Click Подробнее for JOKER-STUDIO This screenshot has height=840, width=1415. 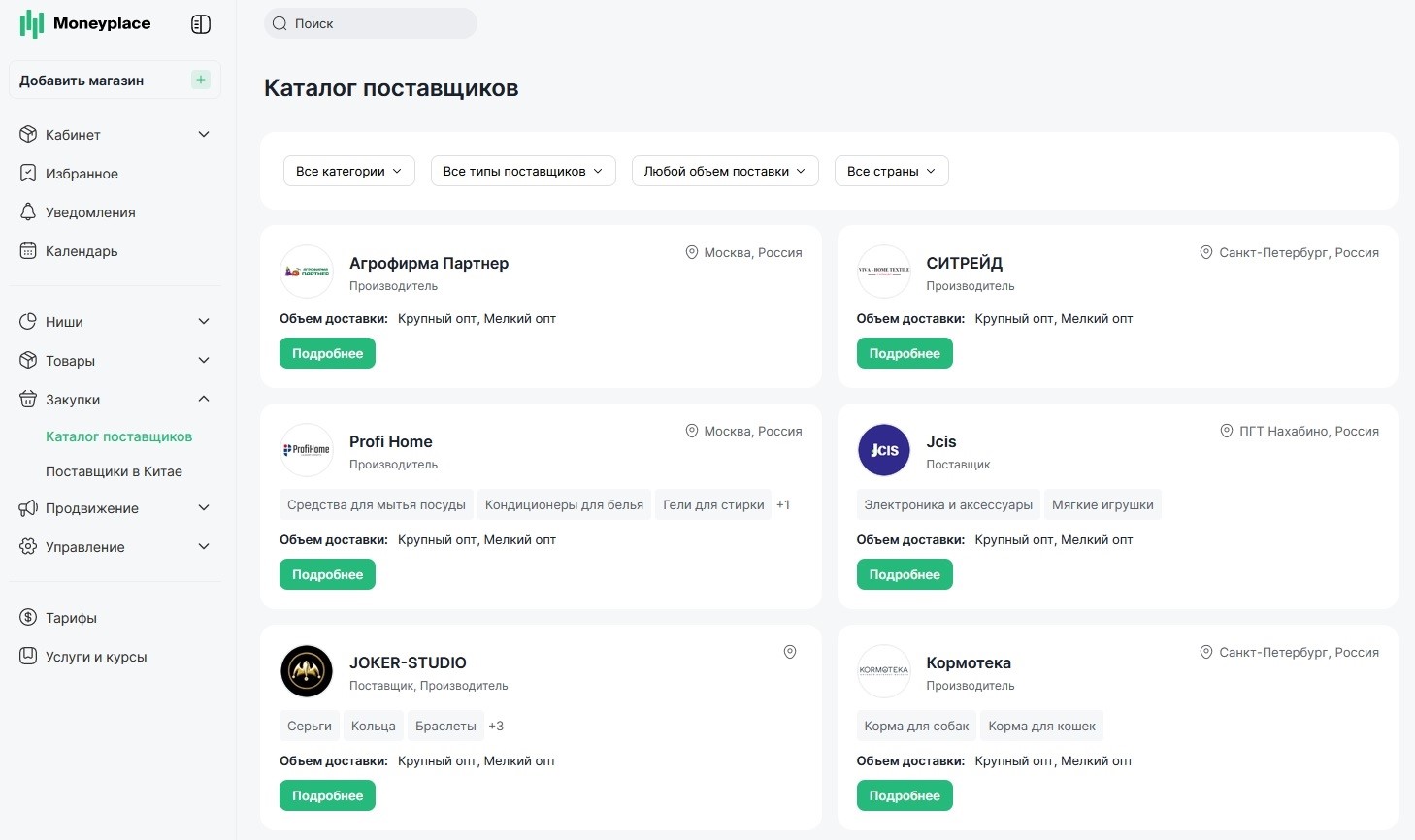point(327,795)
